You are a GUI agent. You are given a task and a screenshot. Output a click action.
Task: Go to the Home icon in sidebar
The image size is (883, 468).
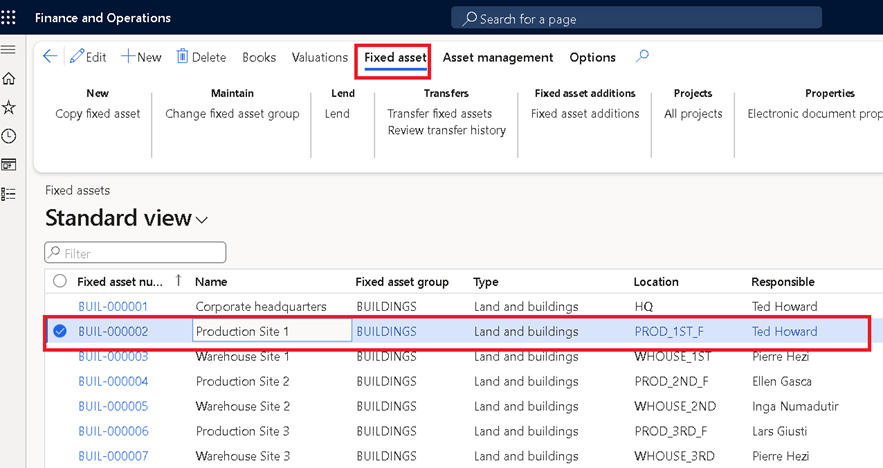point(9,79)
